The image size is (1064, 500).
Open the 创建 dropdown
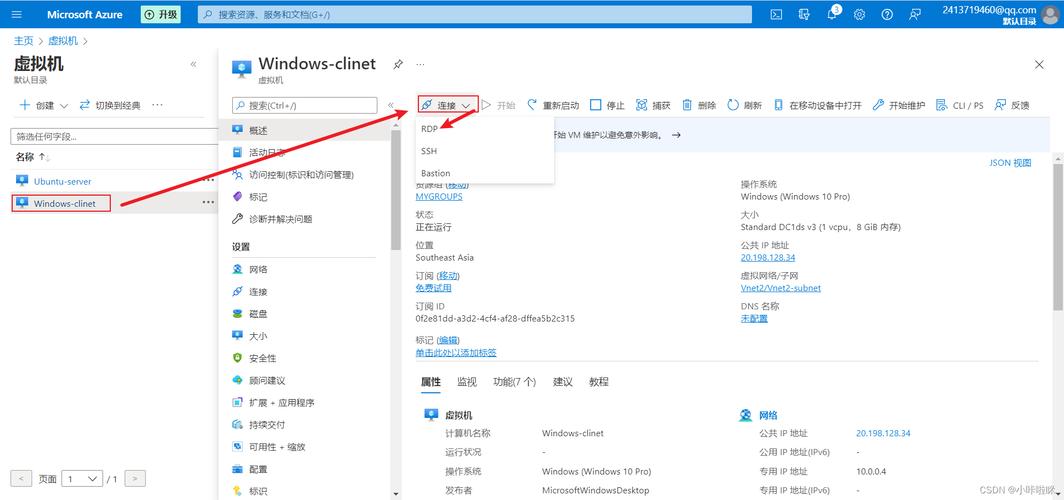43,105
